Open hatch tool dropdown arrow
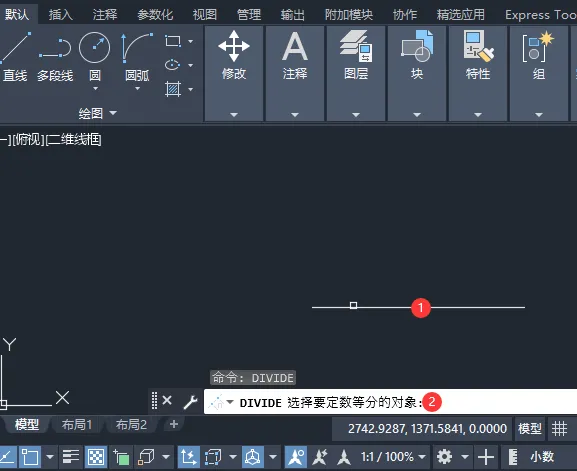This screenshot has height=471, width=577. [x=190, y=89]
